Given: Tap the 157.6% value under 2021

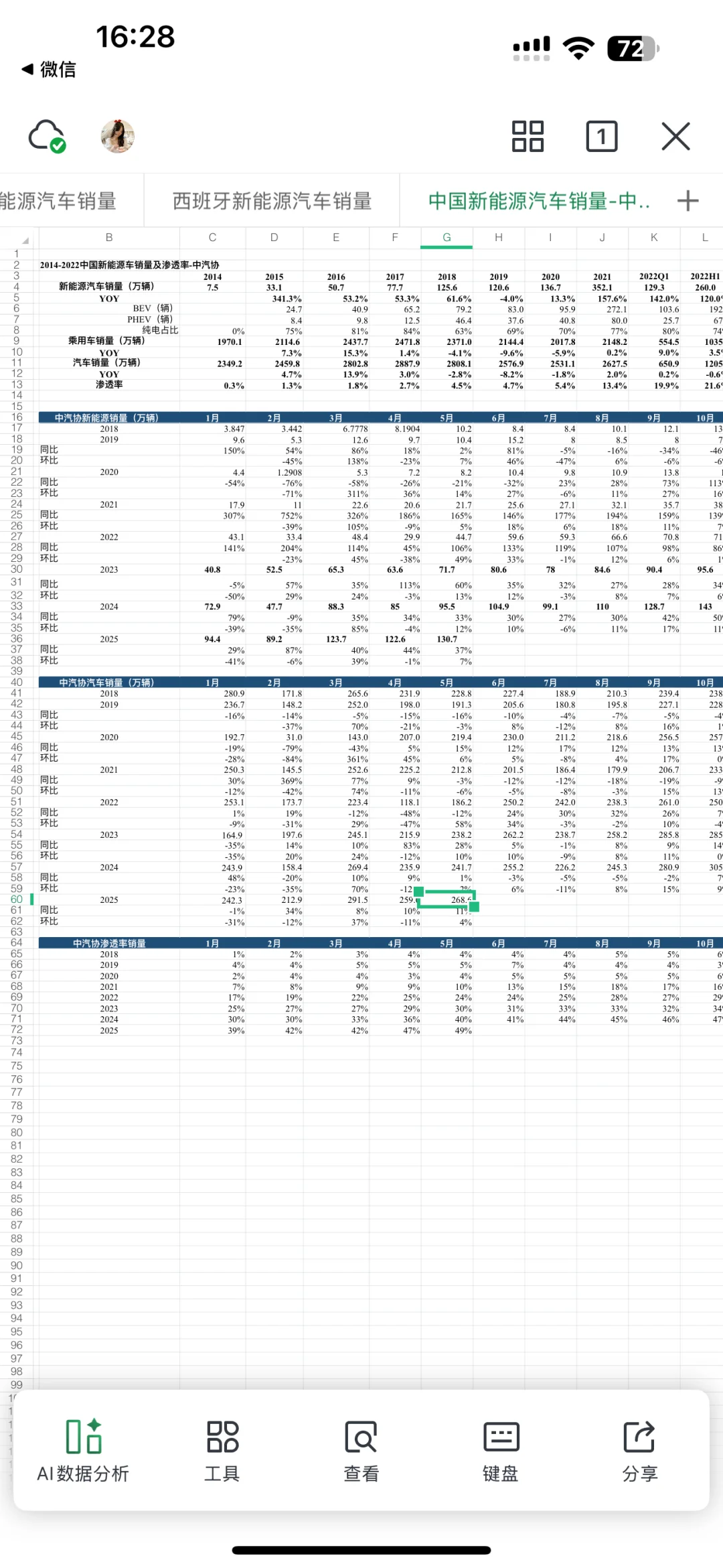Looking at the screenshot, I should [x=612, y=299].
